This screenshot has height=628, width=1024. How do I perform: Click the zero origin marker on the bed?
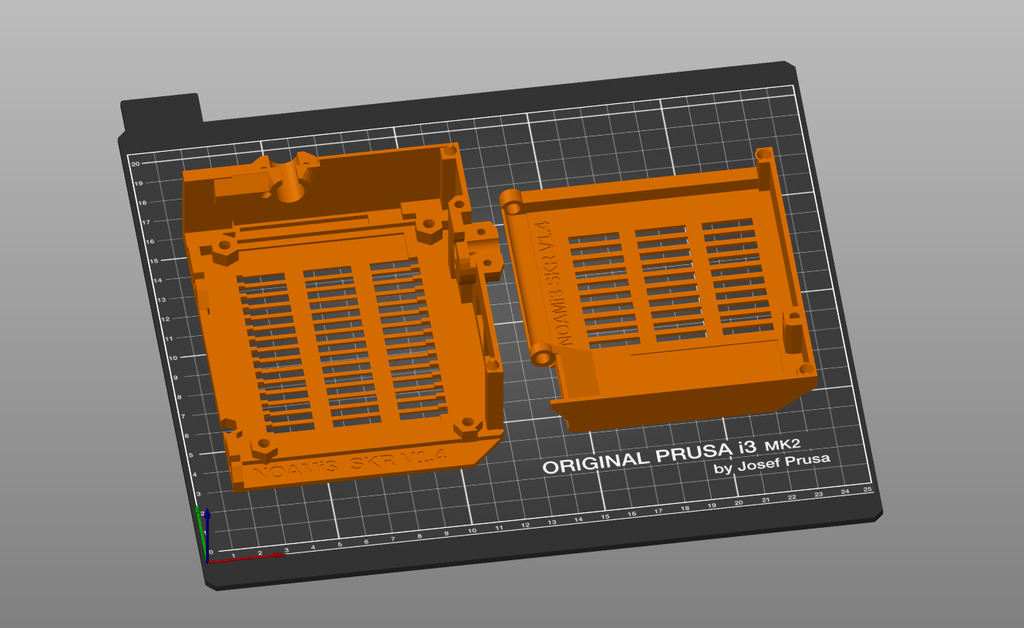point(211,551)
